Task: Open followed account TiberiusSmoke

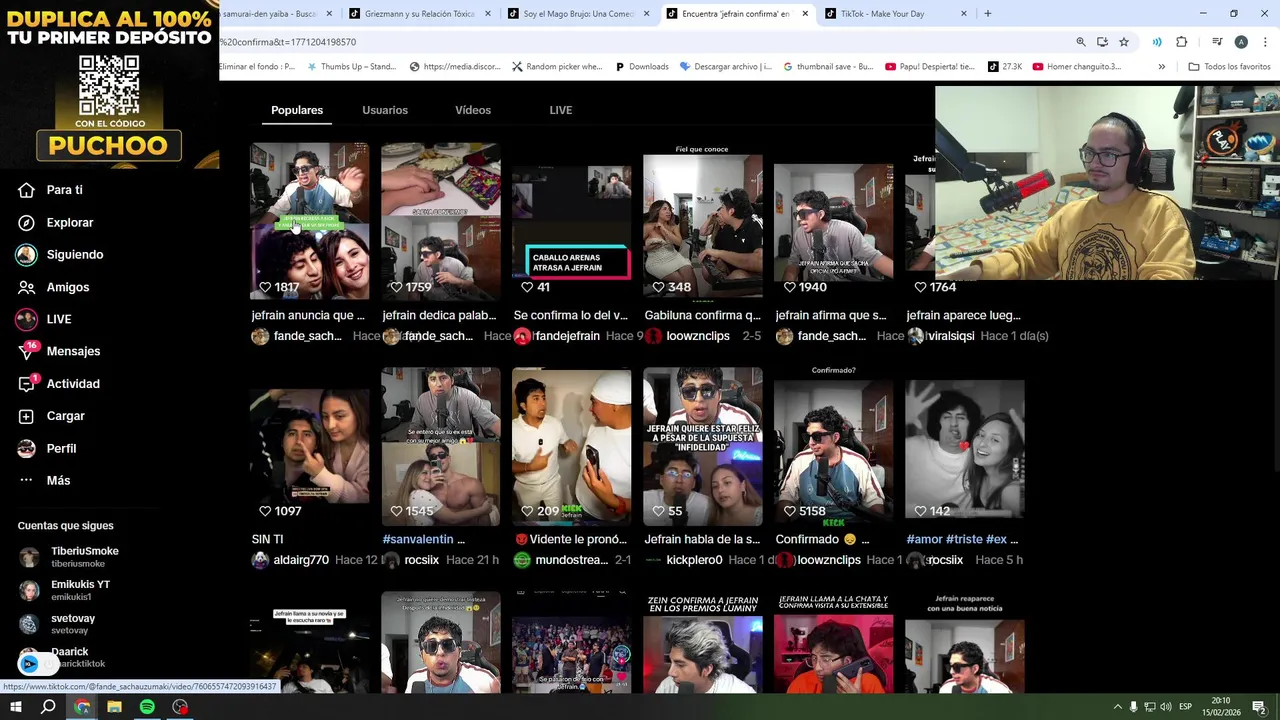Action: [84, 556]
